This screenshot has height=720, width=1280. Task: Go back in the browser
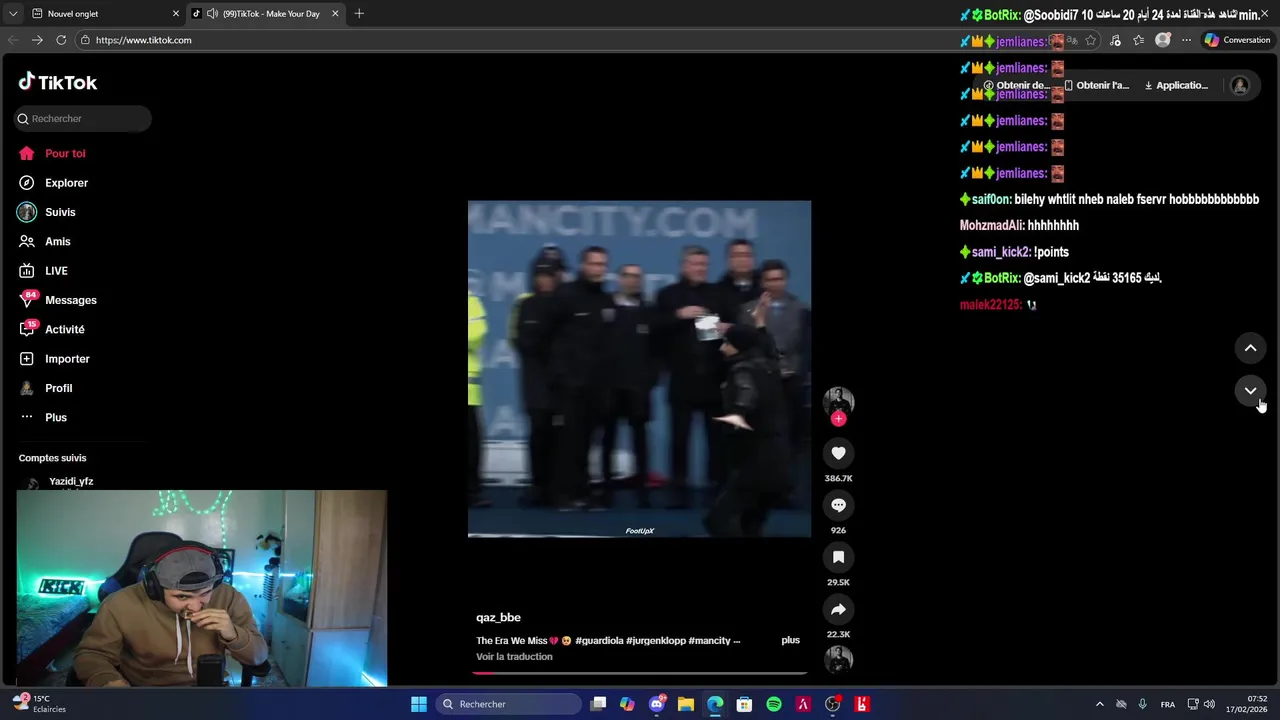click(x=13, y=40)
